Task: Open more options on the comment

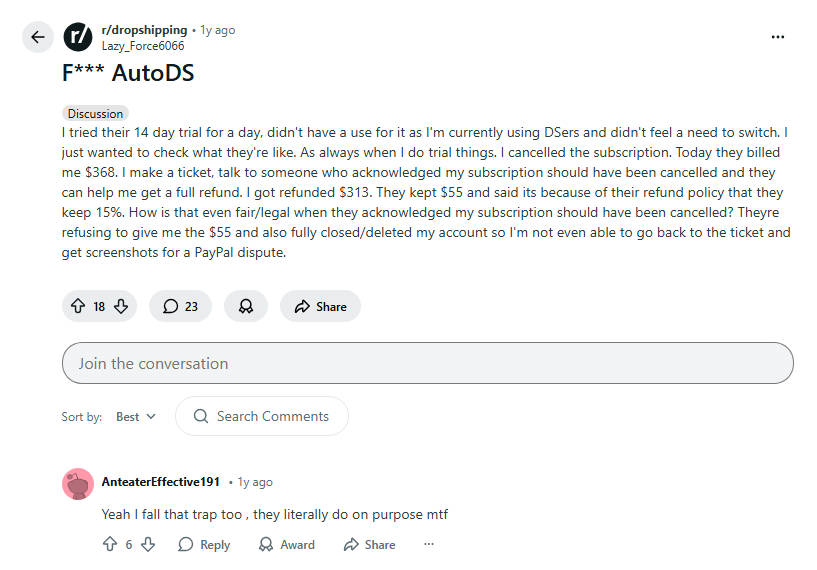Action: [x=429, y=545]
